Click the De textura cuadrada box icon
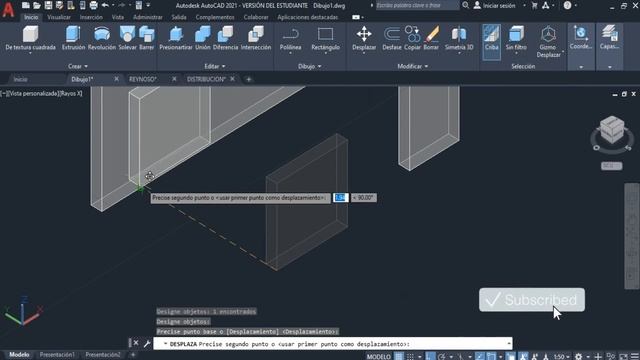 pos(31,33)
